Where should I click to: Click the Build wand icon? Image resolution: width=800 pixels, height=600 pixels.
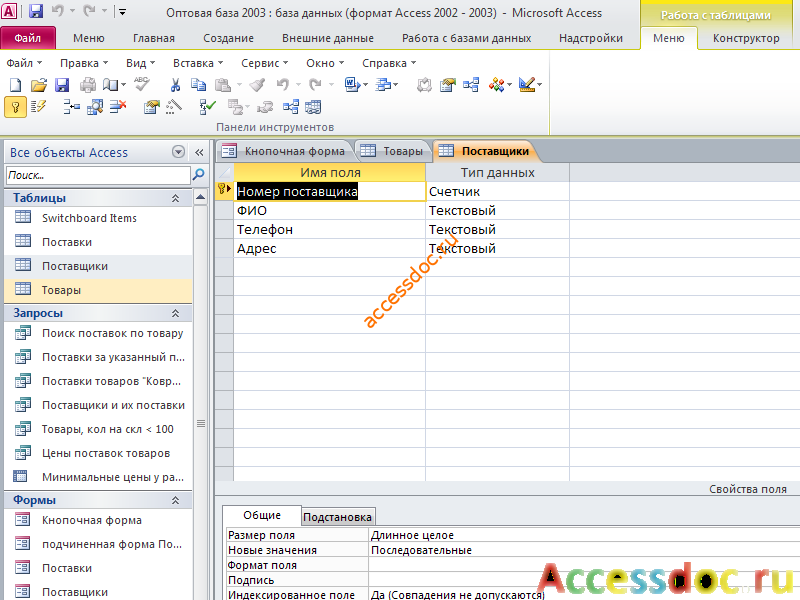[x=173, y=107]
